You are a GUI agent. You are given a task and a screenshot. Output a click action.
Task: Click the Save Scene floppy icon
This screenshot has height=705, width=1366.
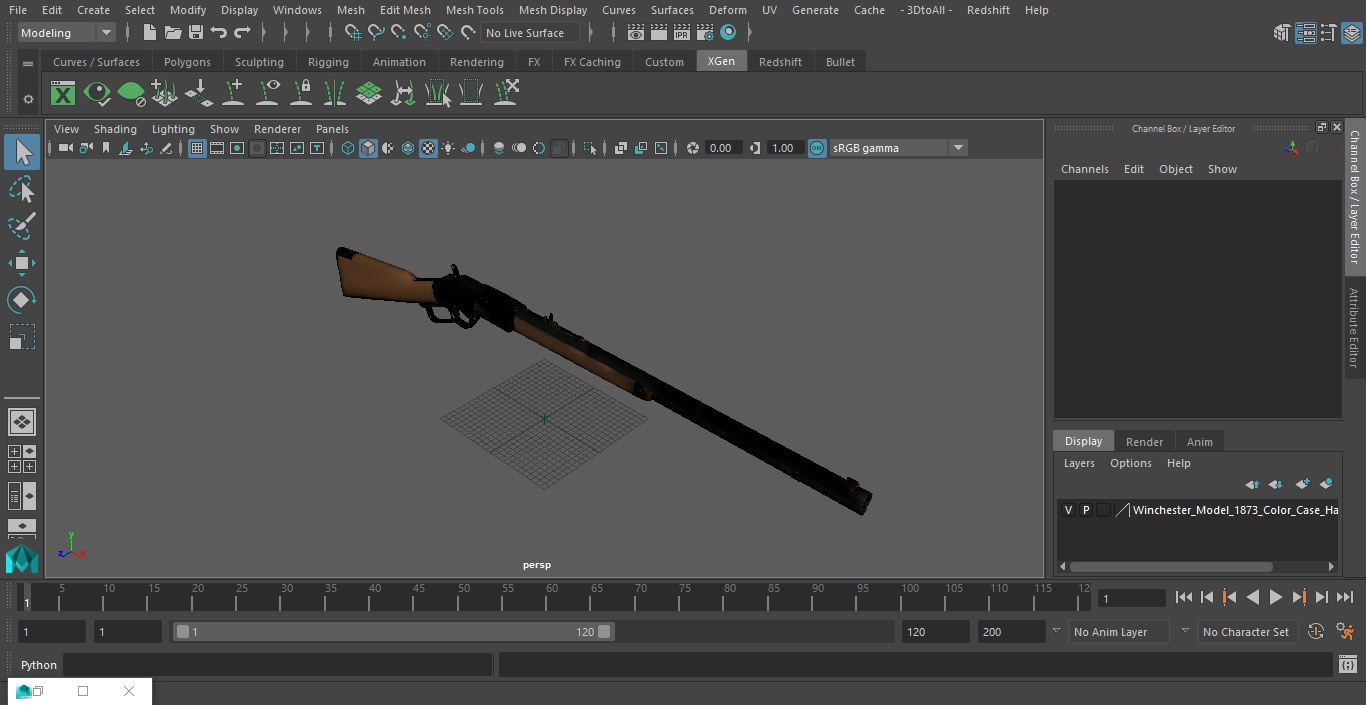point(196,33)
